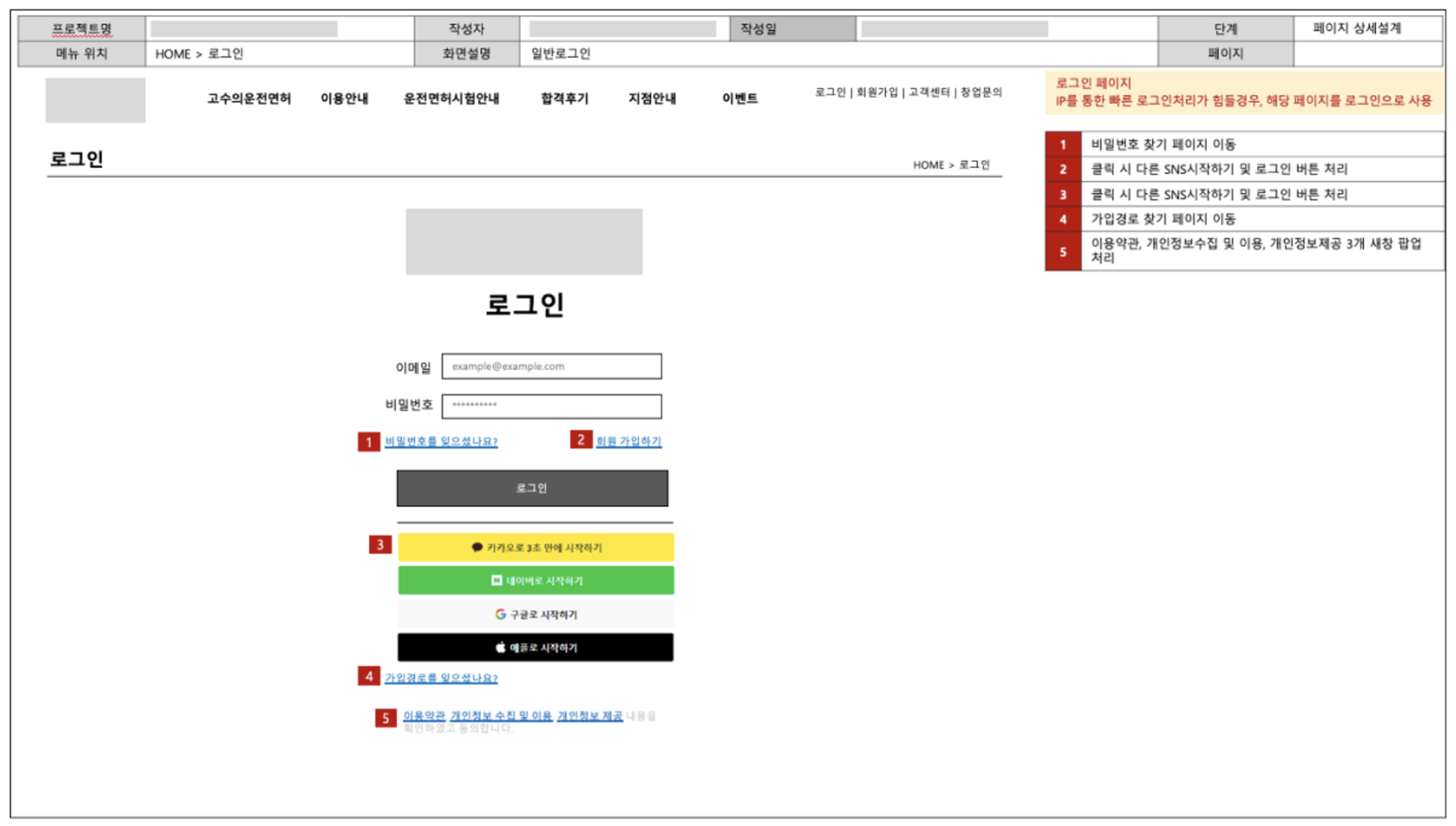Image resolution: width=1456 pixels, height=826 pixels.
Task: Click the Apple start button
Action: [x=536, y=648]
